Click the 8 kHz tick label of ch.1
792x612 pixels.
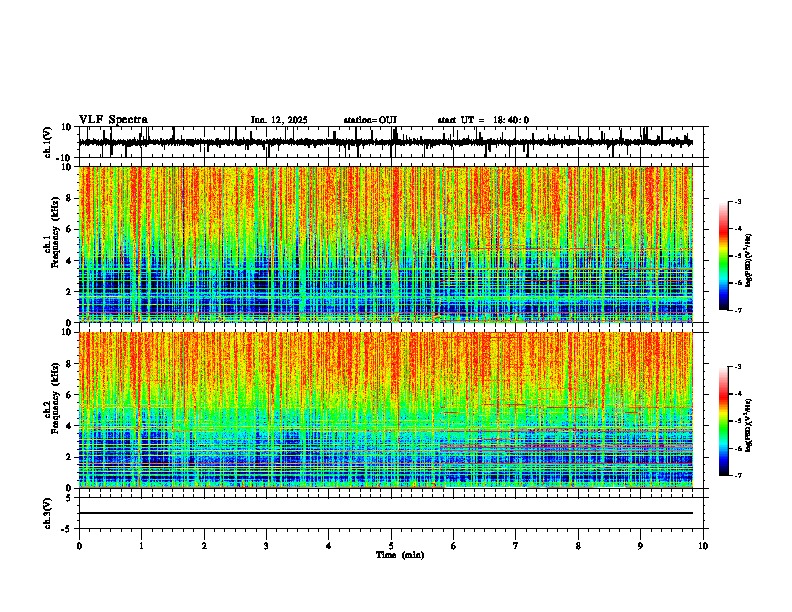[x=69, y=198]
